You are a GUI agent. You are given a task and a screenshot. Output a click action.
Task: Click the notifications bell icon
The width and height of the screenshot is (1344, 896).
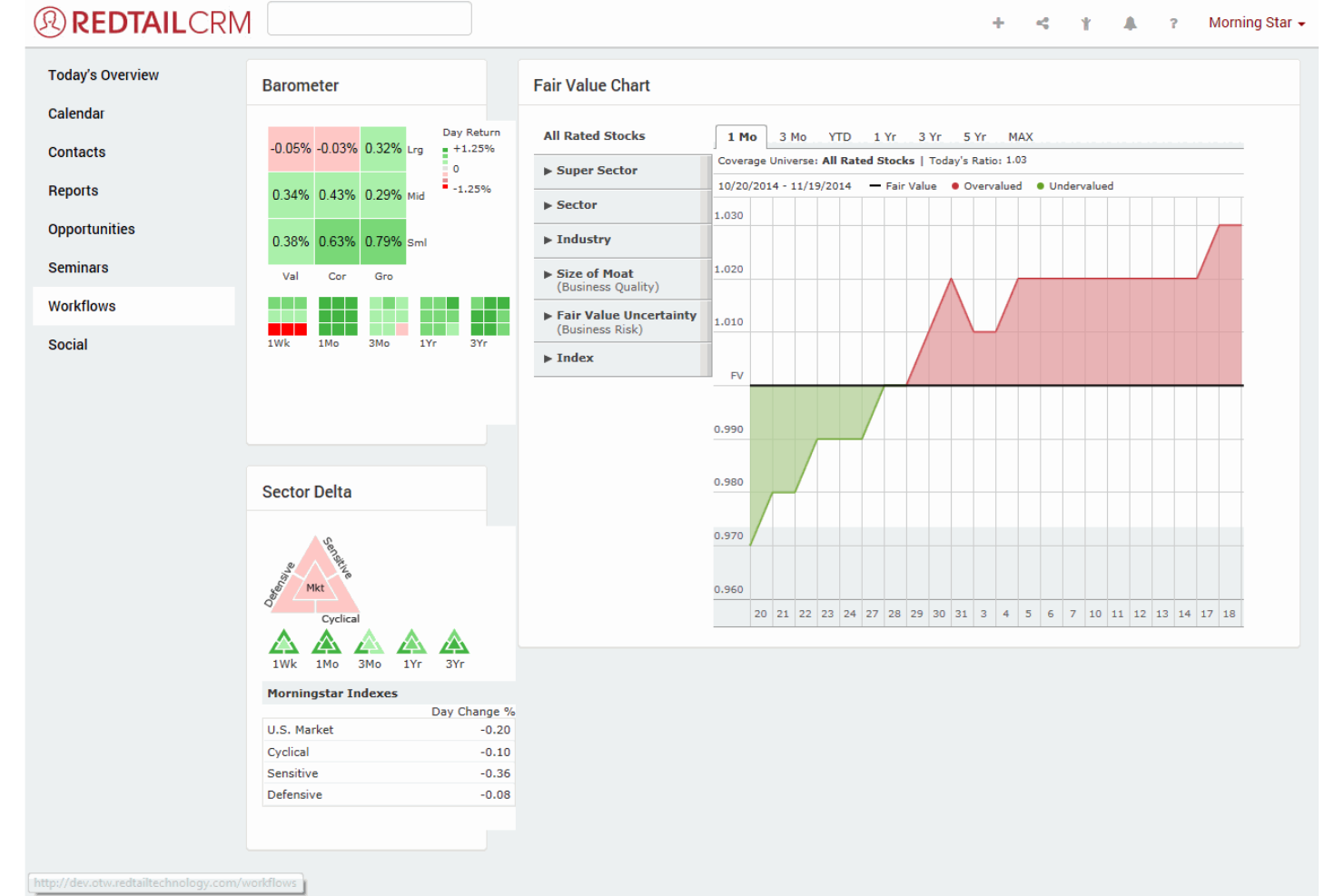pos(1130,23)
